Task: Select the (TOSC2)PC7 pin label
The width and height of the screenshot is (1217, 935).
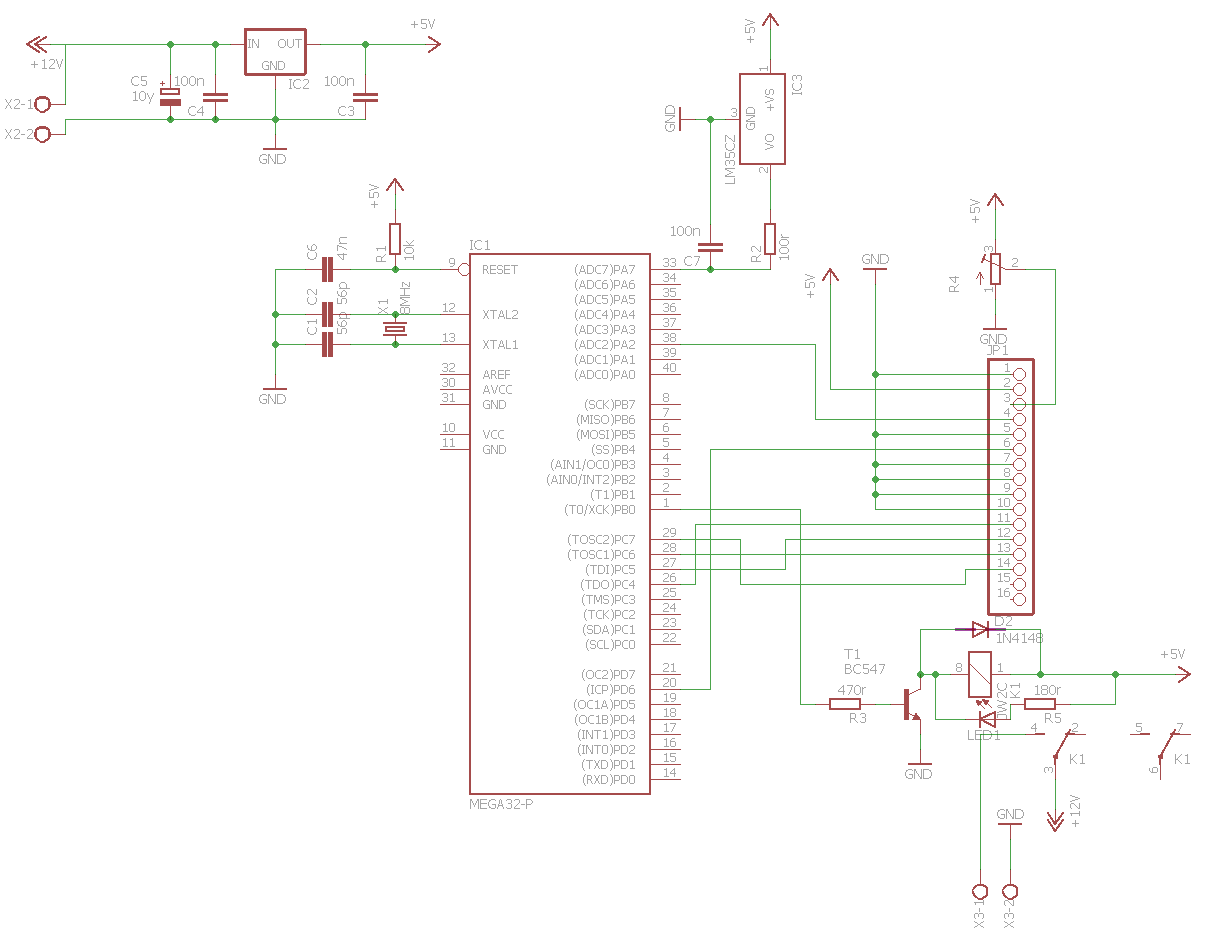Action: pos(601,540)
